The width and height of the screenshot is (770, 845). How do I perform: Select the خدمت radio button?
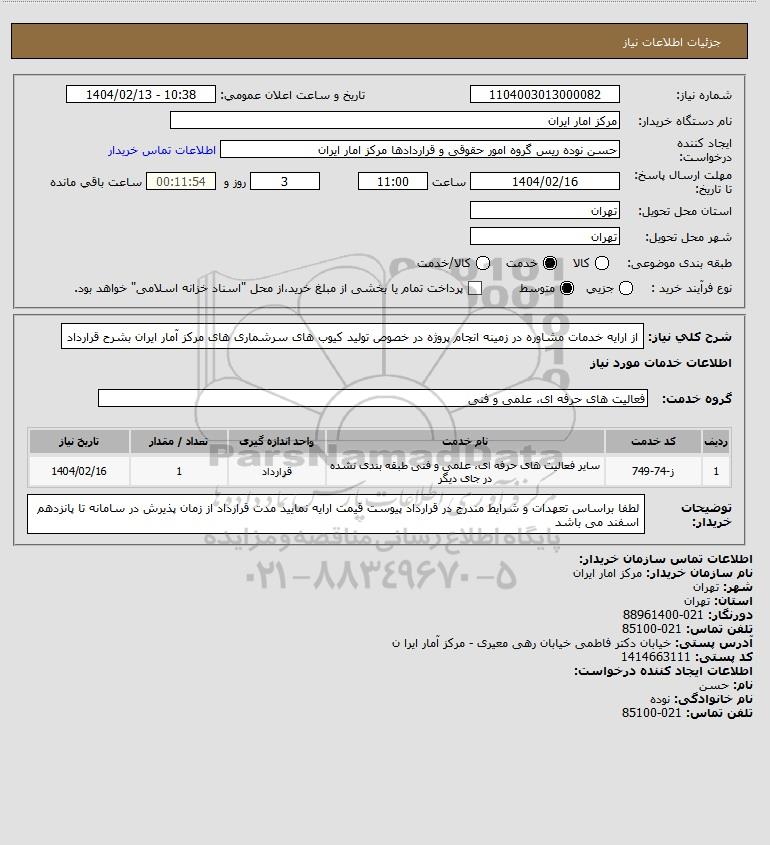point(550,263)
